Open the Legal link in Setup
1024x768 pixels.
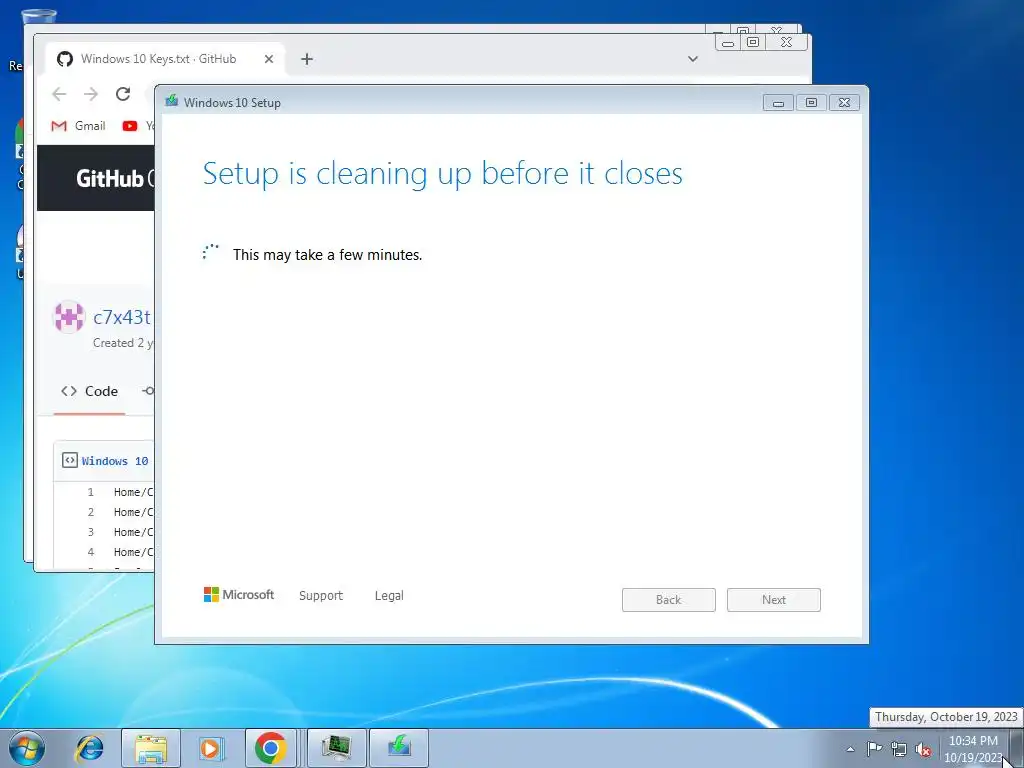coord(389,596)
